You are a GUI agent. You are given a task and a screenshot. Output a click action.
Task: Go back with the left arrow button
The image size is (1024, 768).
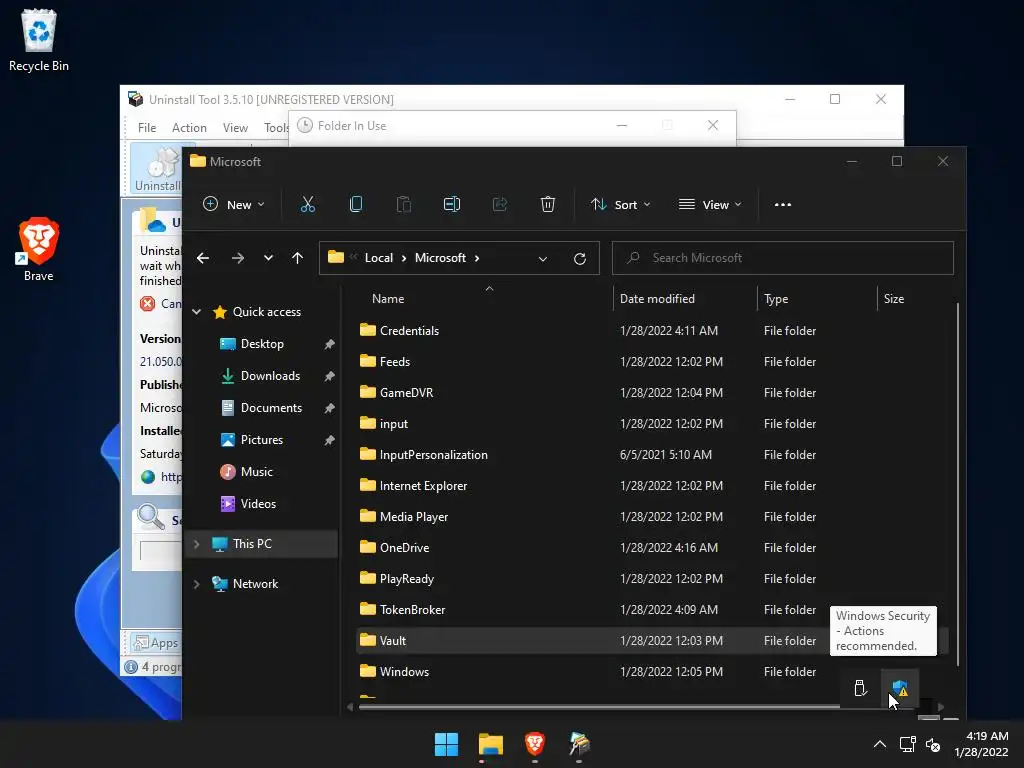coord(203,258)
